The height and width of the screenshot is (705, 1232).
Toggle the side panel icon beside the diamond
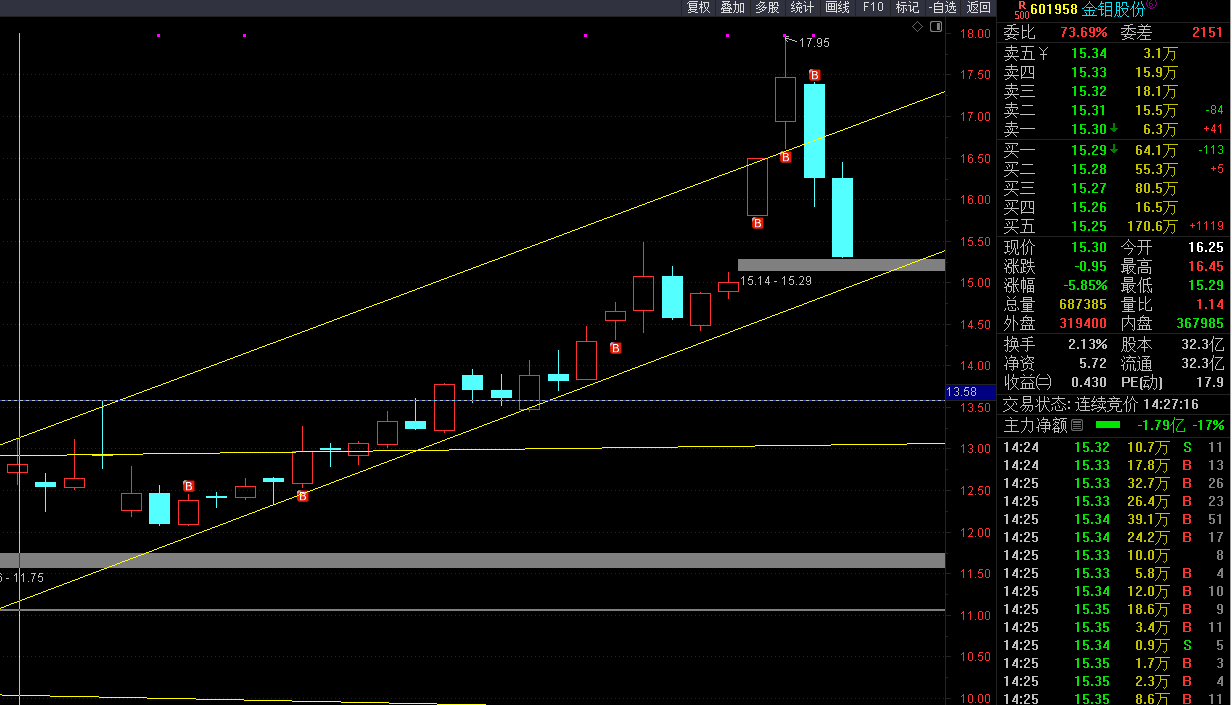click(936, 27)
